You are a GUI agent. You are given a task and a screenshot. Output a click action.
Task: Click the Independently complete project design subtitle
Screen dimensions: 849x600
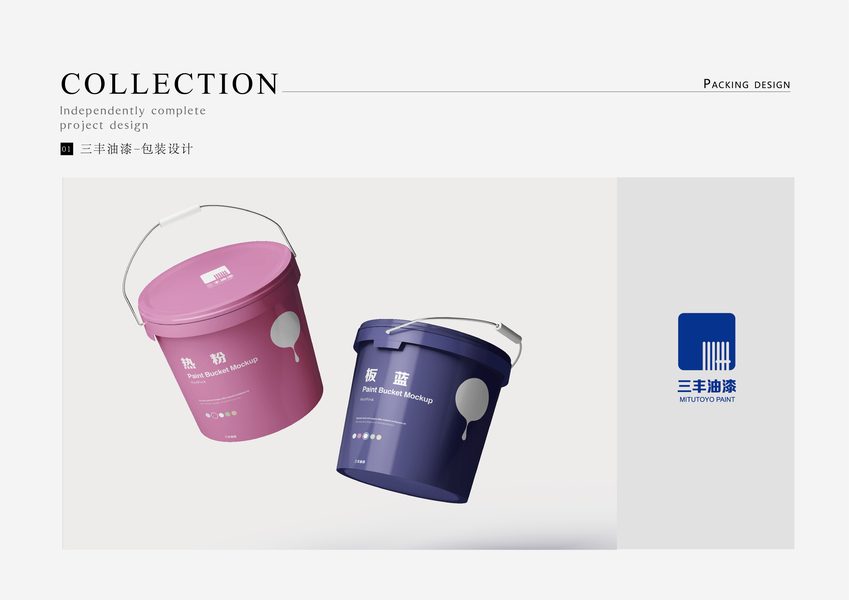tap(133, 118)
